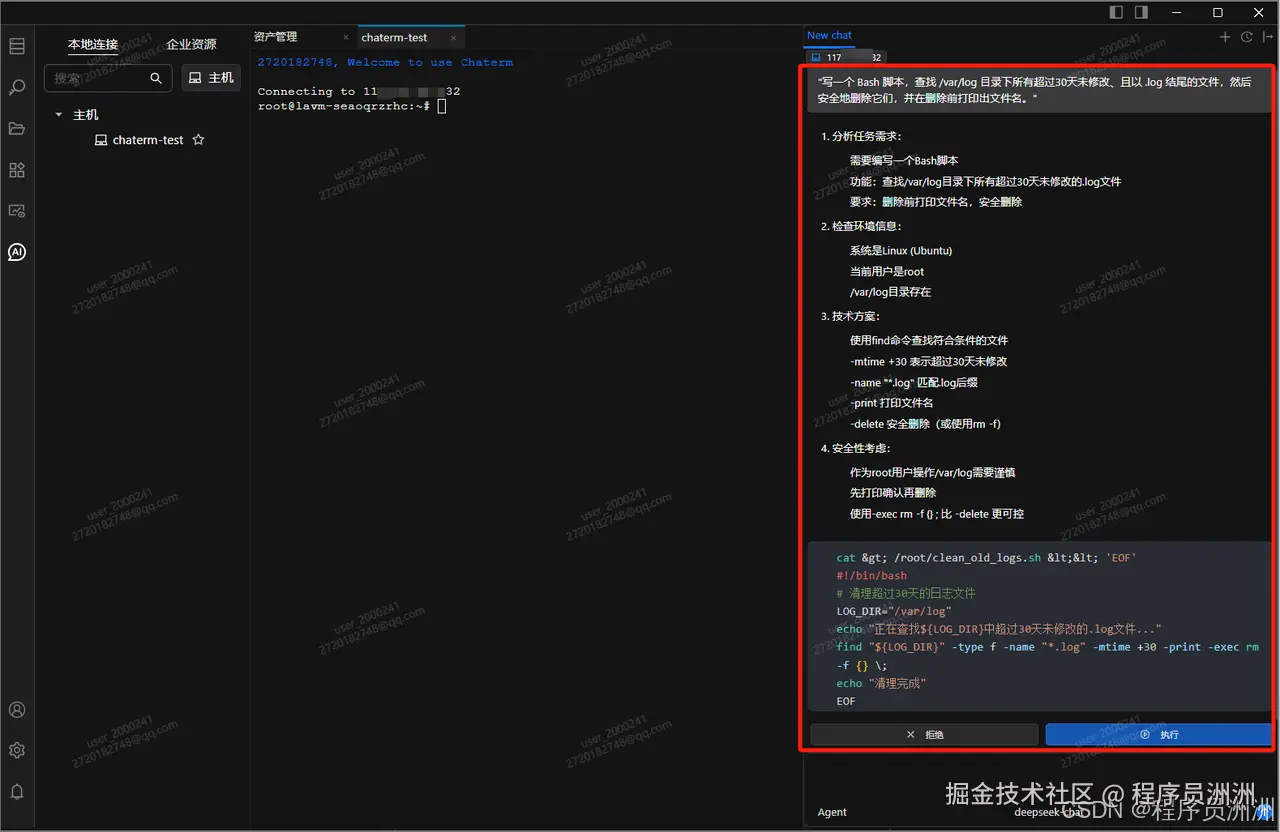Open the AI chat icon in the sidebar

tap(16, 252)
